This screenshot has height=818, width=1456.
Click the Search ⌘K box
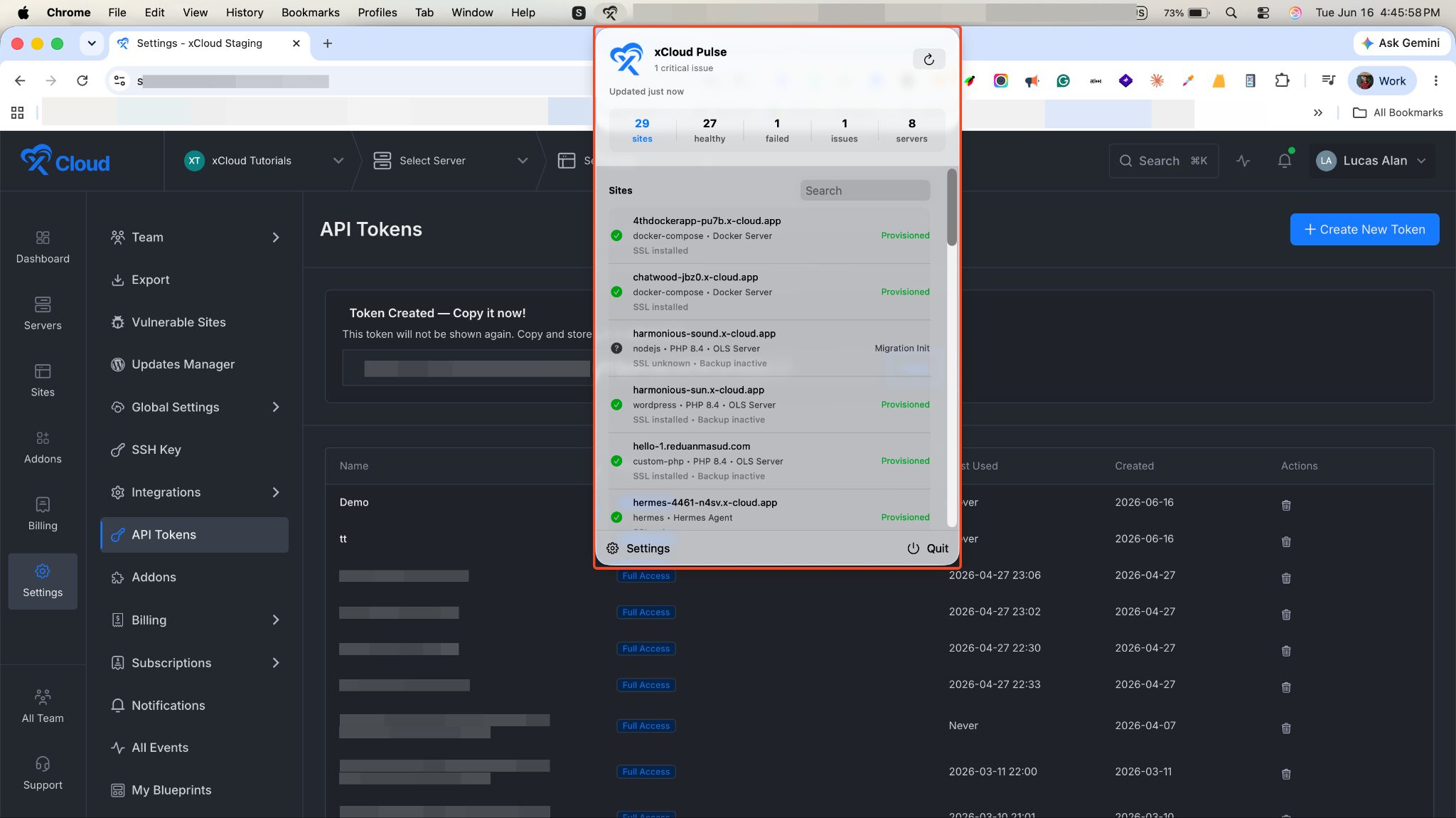point(1163,161)
